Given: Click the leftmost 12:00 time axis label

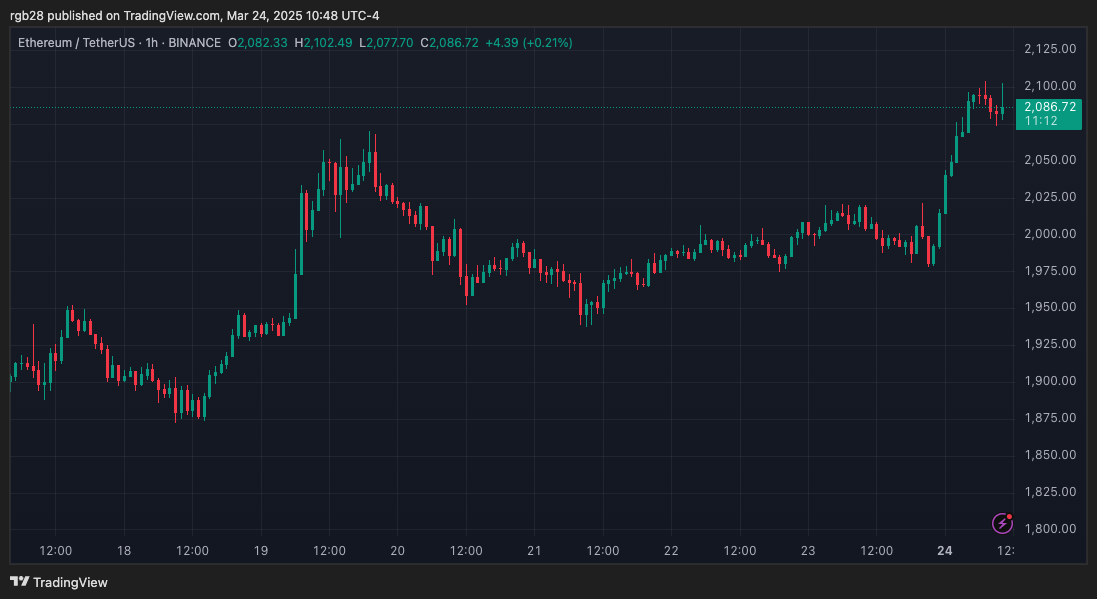Looking at the screenshot, I should coord(57,550).
